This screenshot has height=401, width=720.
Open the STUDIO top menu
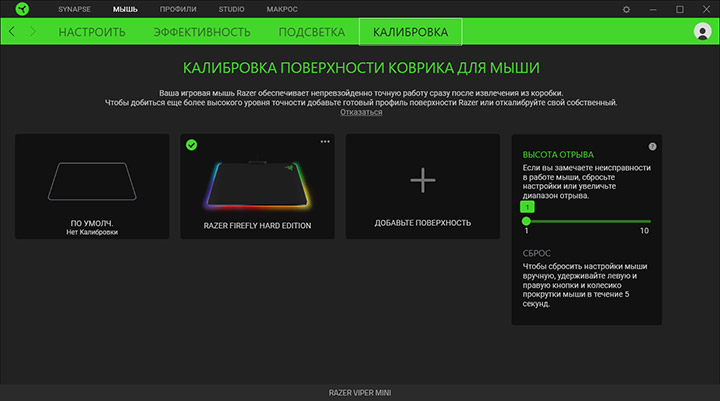[231, 9]
